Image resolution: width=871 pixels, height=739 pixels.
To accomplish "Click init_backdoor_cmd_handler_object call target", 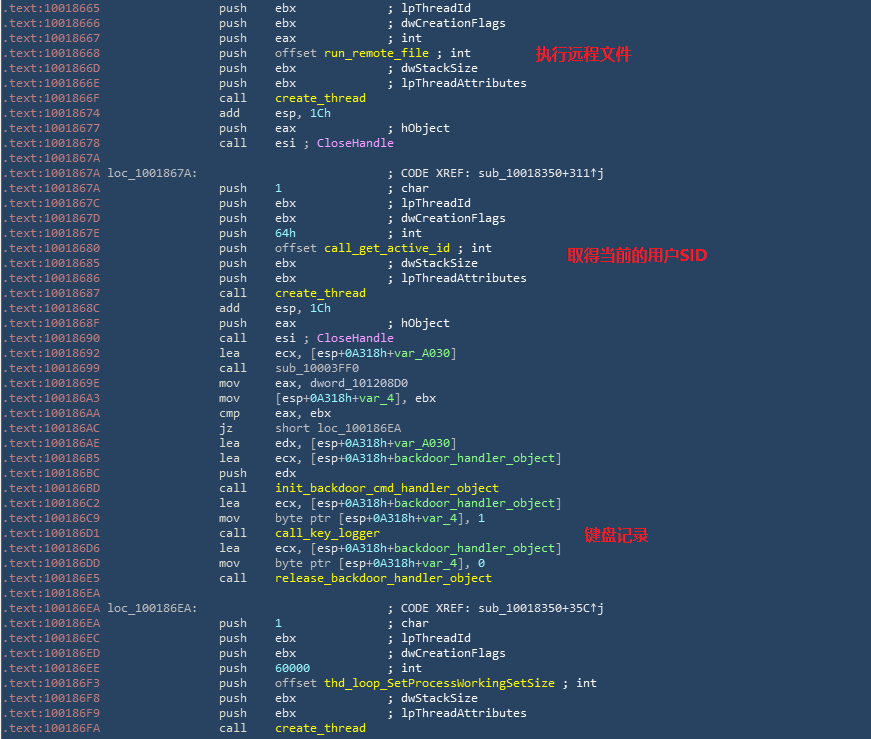I will point(386,488).
